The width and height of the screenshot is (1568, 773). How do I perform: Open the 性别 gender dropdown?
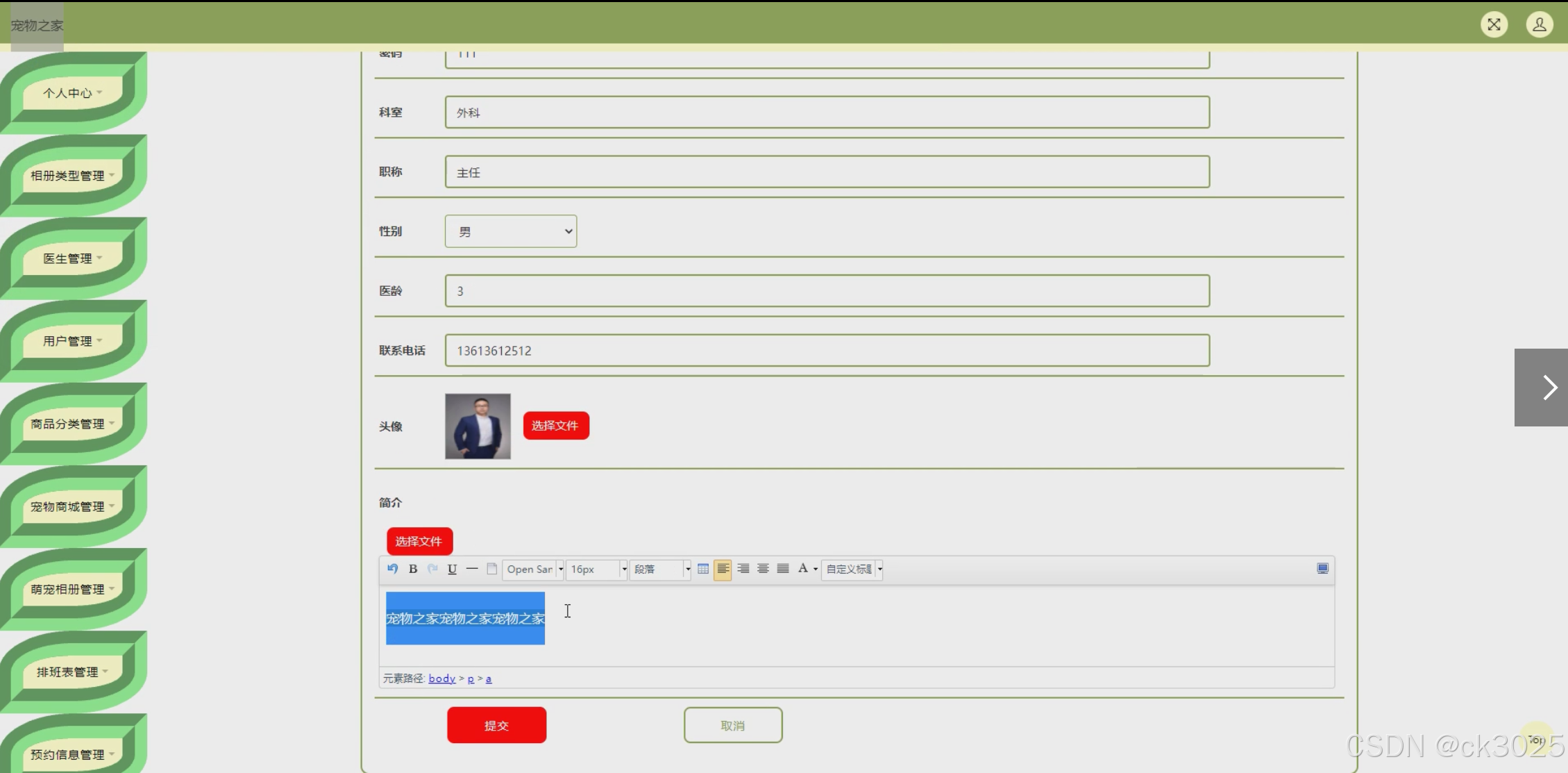511,231
